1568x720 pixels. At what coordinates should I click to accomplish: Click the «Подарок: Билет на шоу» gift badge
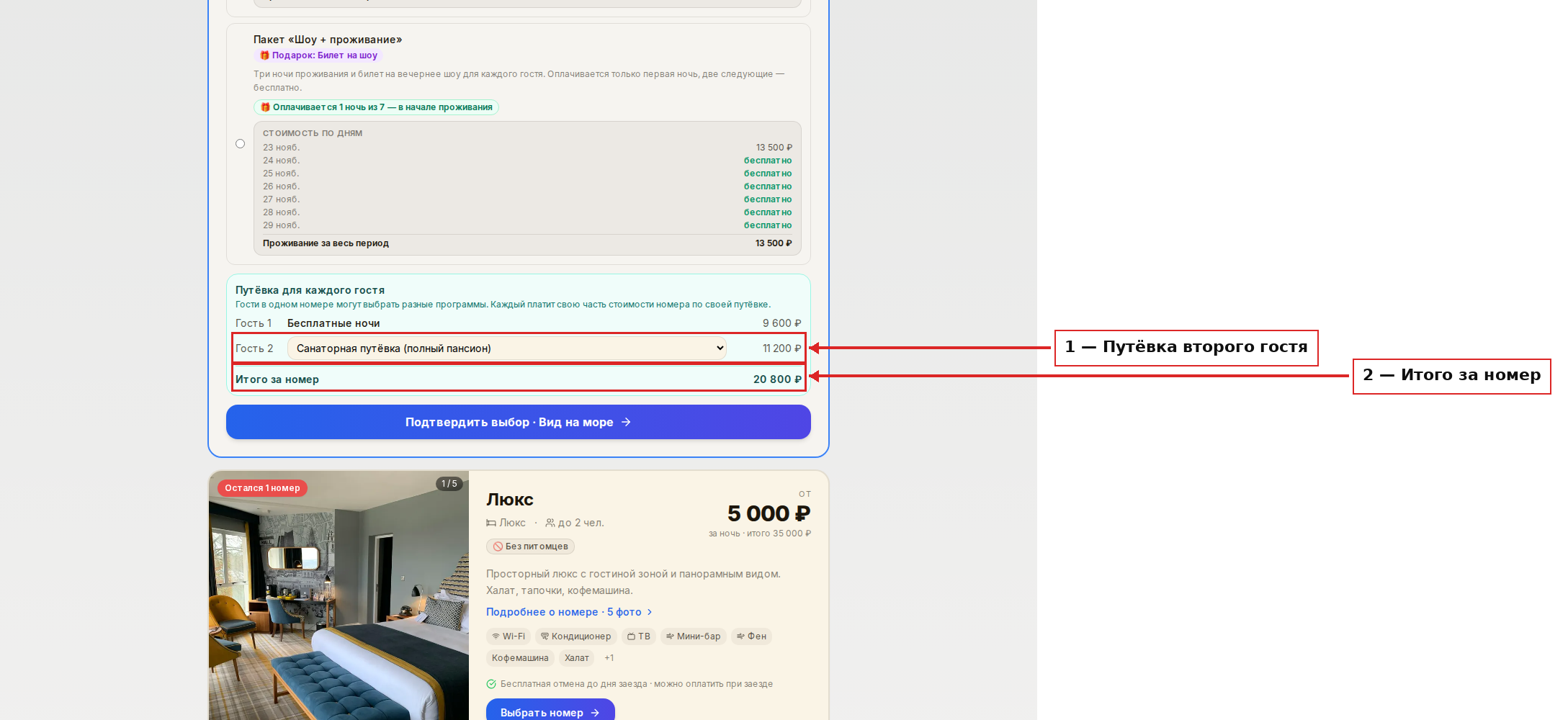click(318, 55)
